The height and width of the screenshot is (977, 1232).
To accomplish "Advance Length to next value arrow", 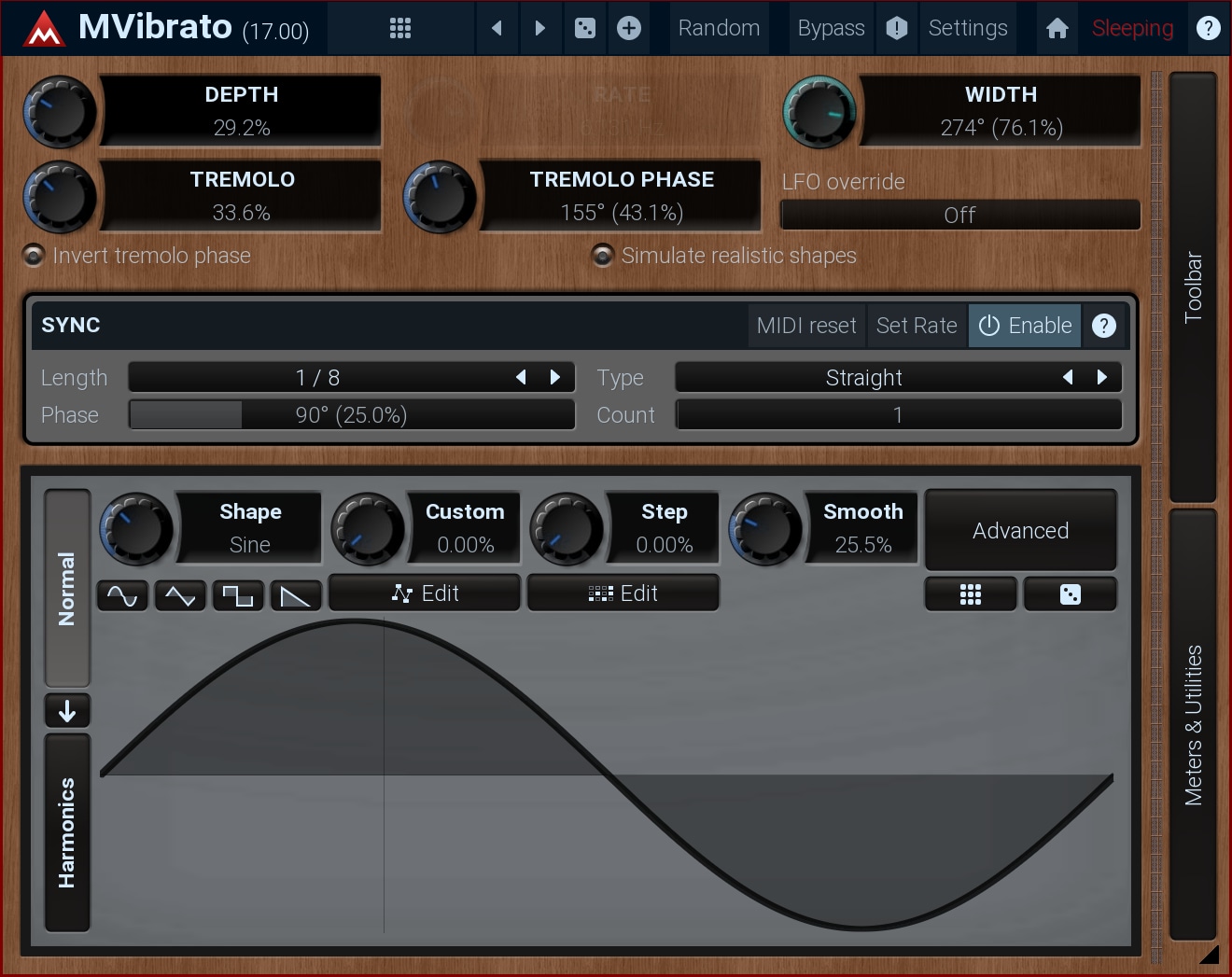I will pyautogui.click(x=556, y=378).
